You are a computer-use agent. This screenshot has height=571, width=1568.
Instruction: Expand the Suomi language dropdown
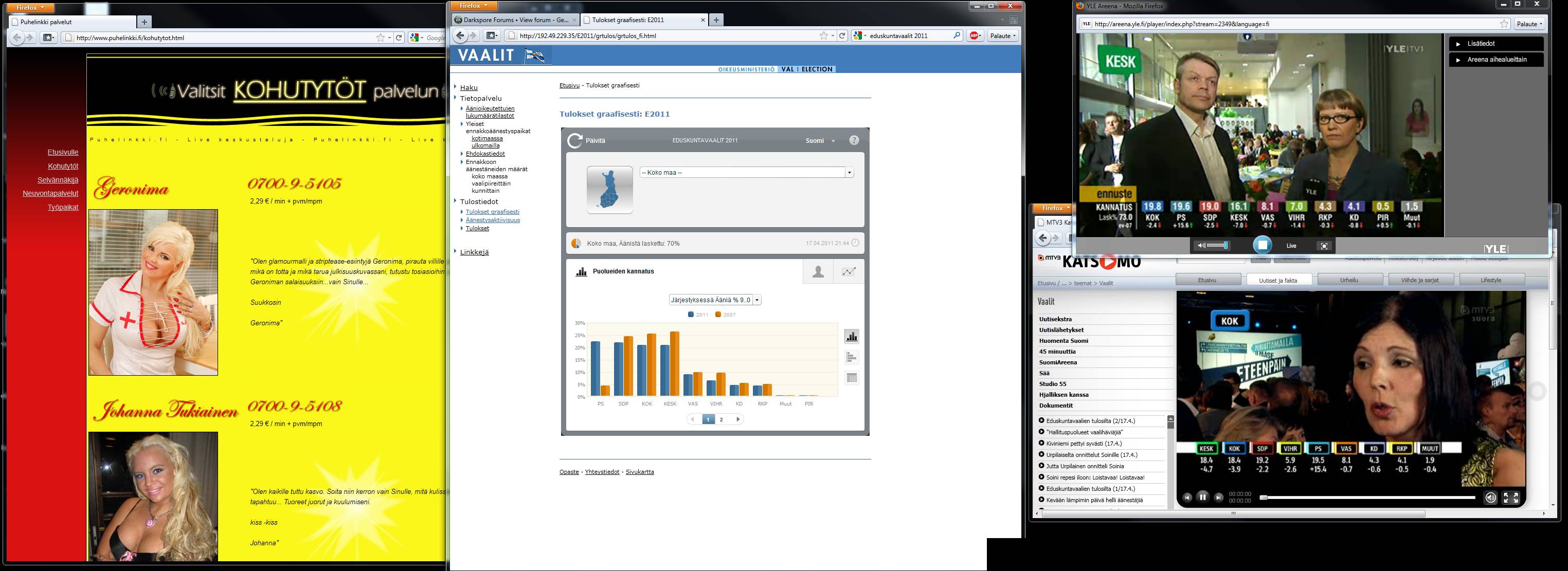(820, 140)
